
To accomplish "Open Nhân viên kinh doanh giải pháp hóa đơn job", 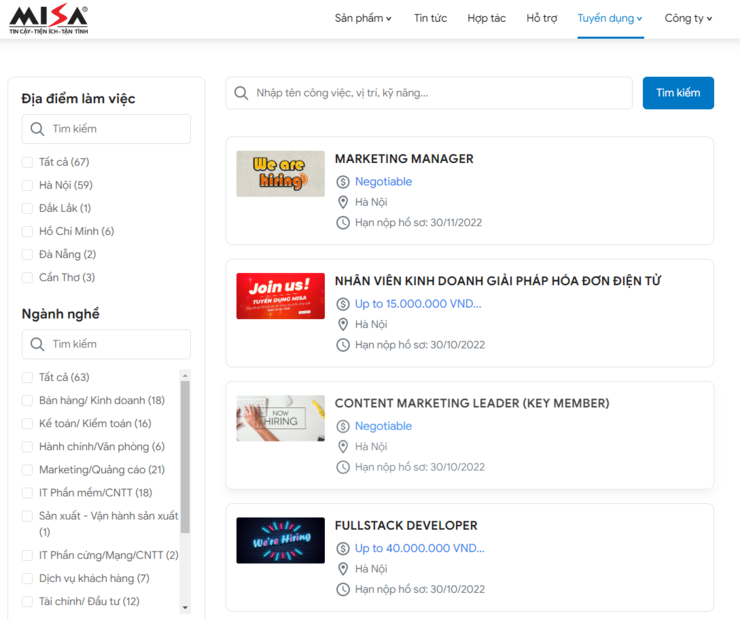I will tap(498, 281).
